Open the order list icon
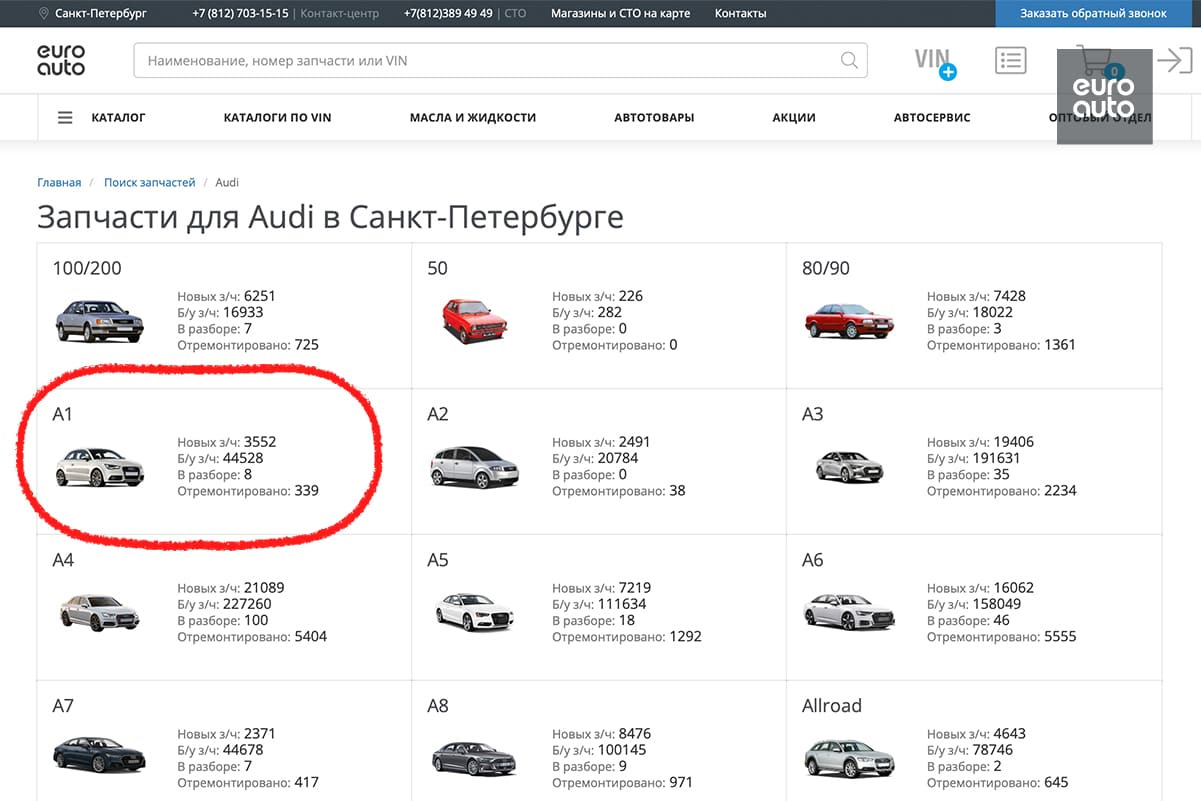The height and width of the screenshot is (801, 1201). (1011, 61)
